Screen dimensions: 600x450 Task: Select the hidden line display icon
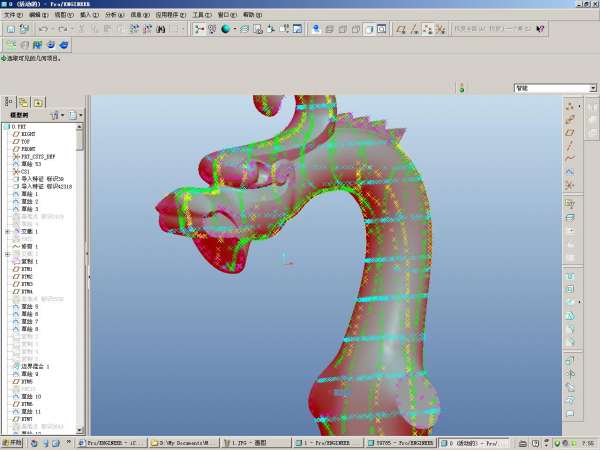point(342,29)
